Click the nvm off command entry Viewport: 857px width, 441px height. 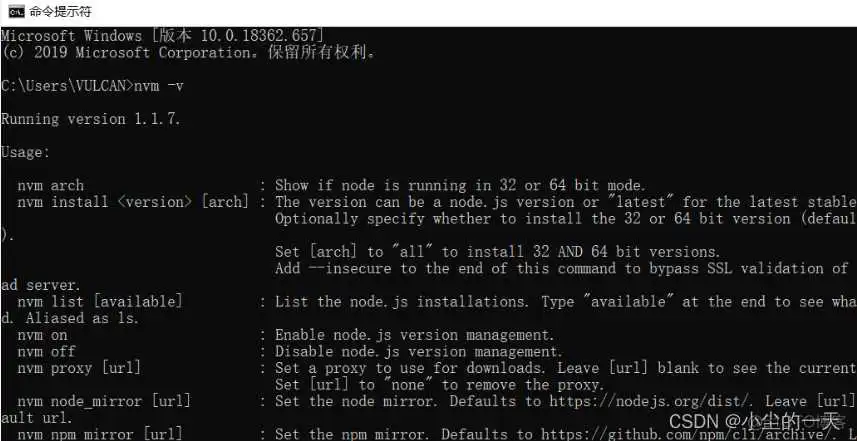pos(46,352)
